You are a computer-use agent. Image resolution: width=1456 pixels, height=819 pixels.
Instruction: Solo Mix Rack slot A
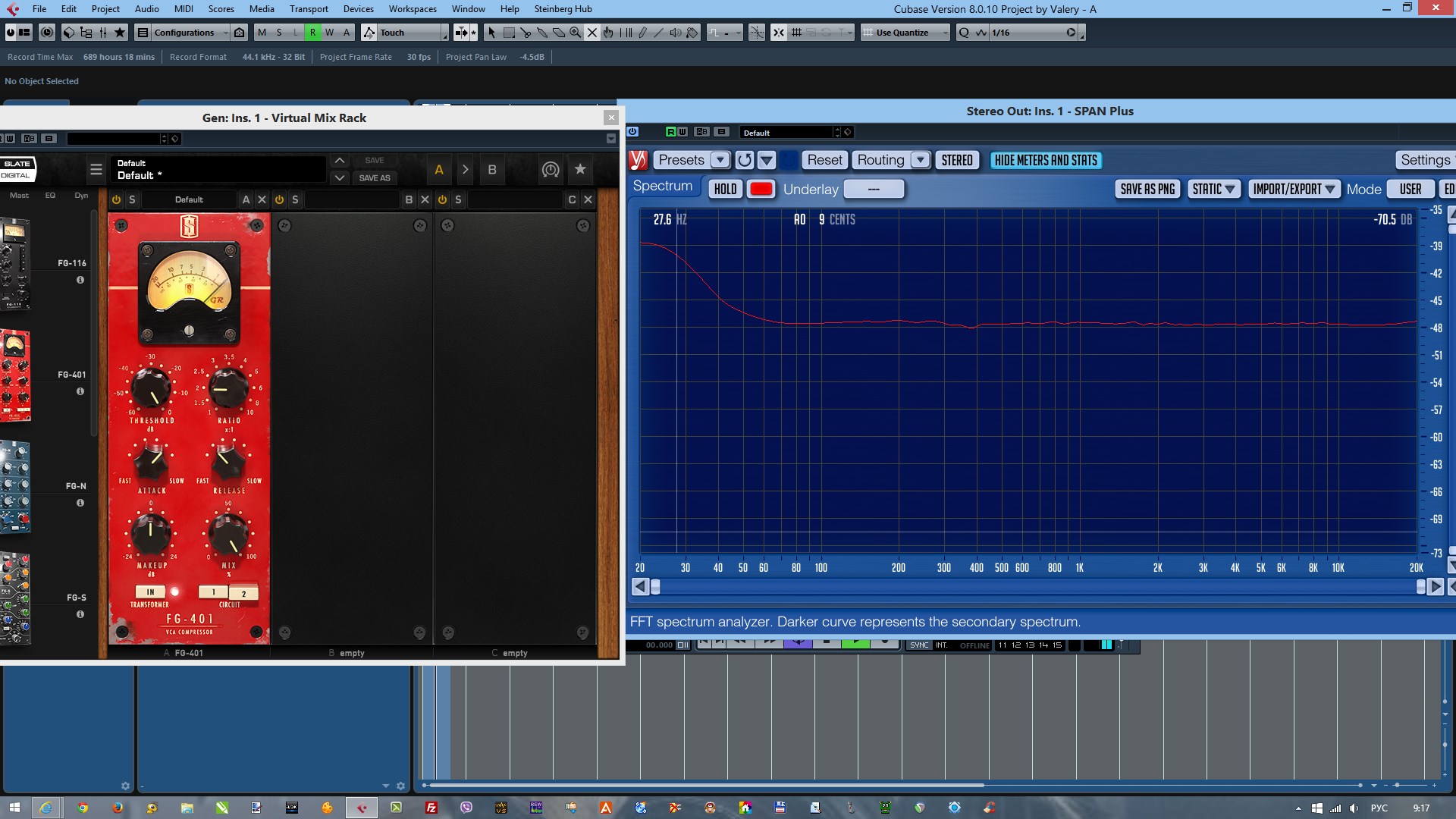(x=132, y=199)
